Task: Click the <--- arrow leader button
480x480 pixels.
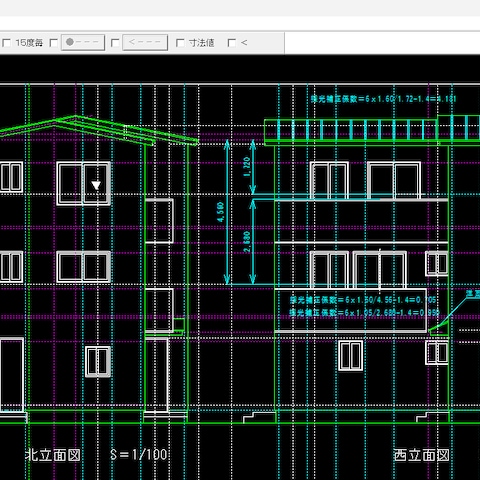Action: (x=145, y=42)
